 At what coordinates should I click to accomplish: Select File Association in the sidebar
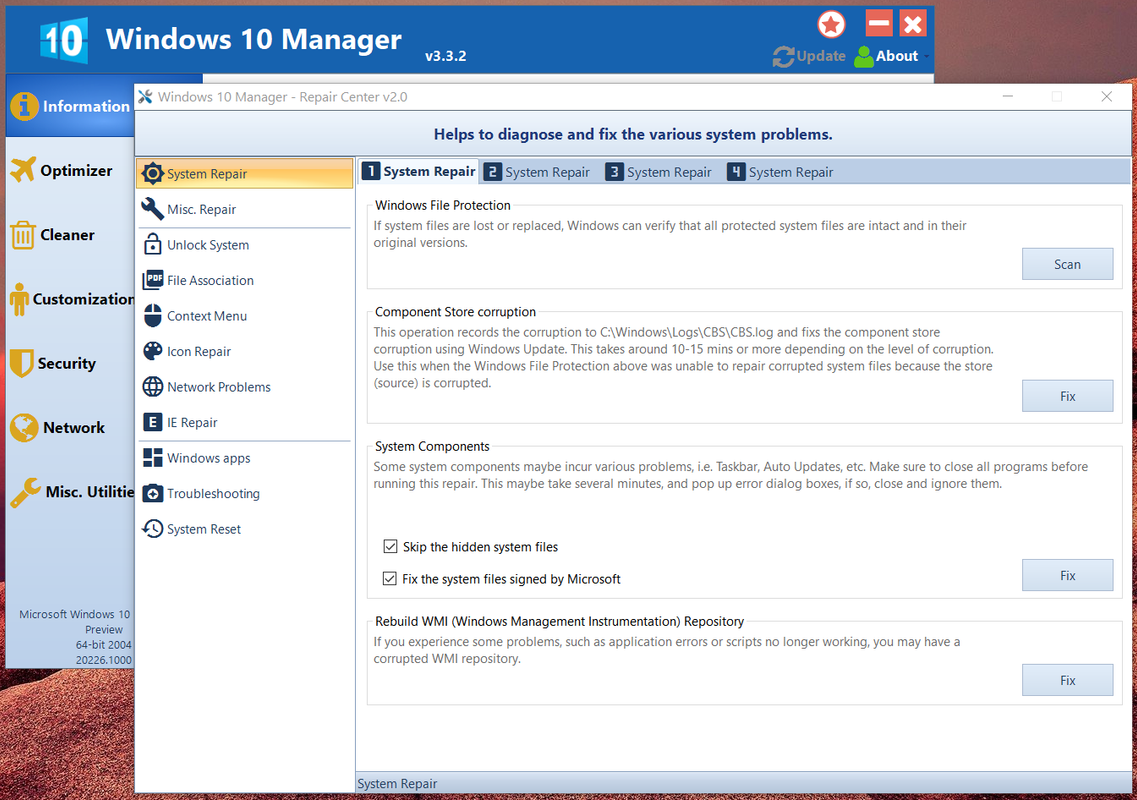[244, 280]
